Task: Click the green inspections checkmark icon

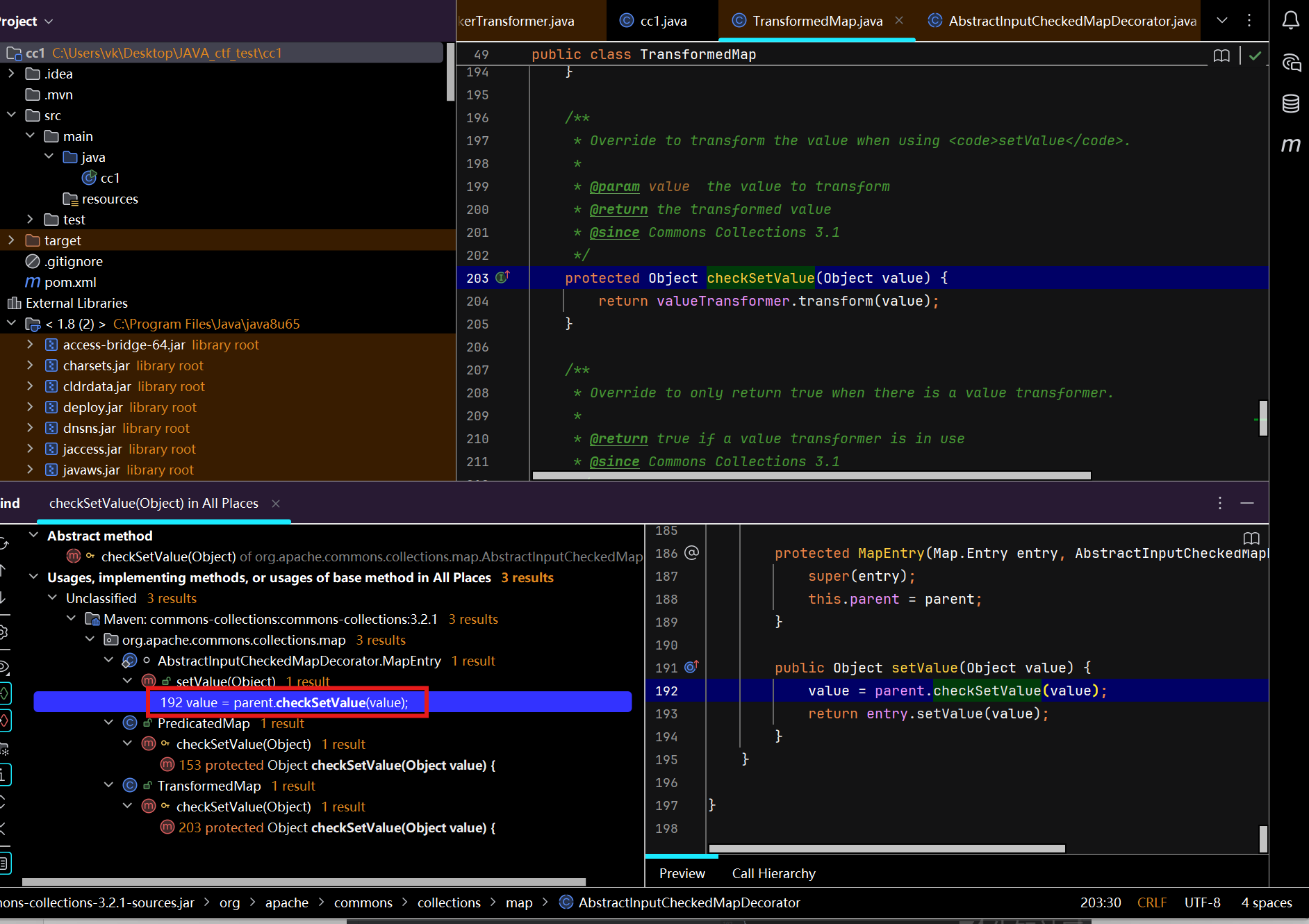Action: (x=1255, y=56)
